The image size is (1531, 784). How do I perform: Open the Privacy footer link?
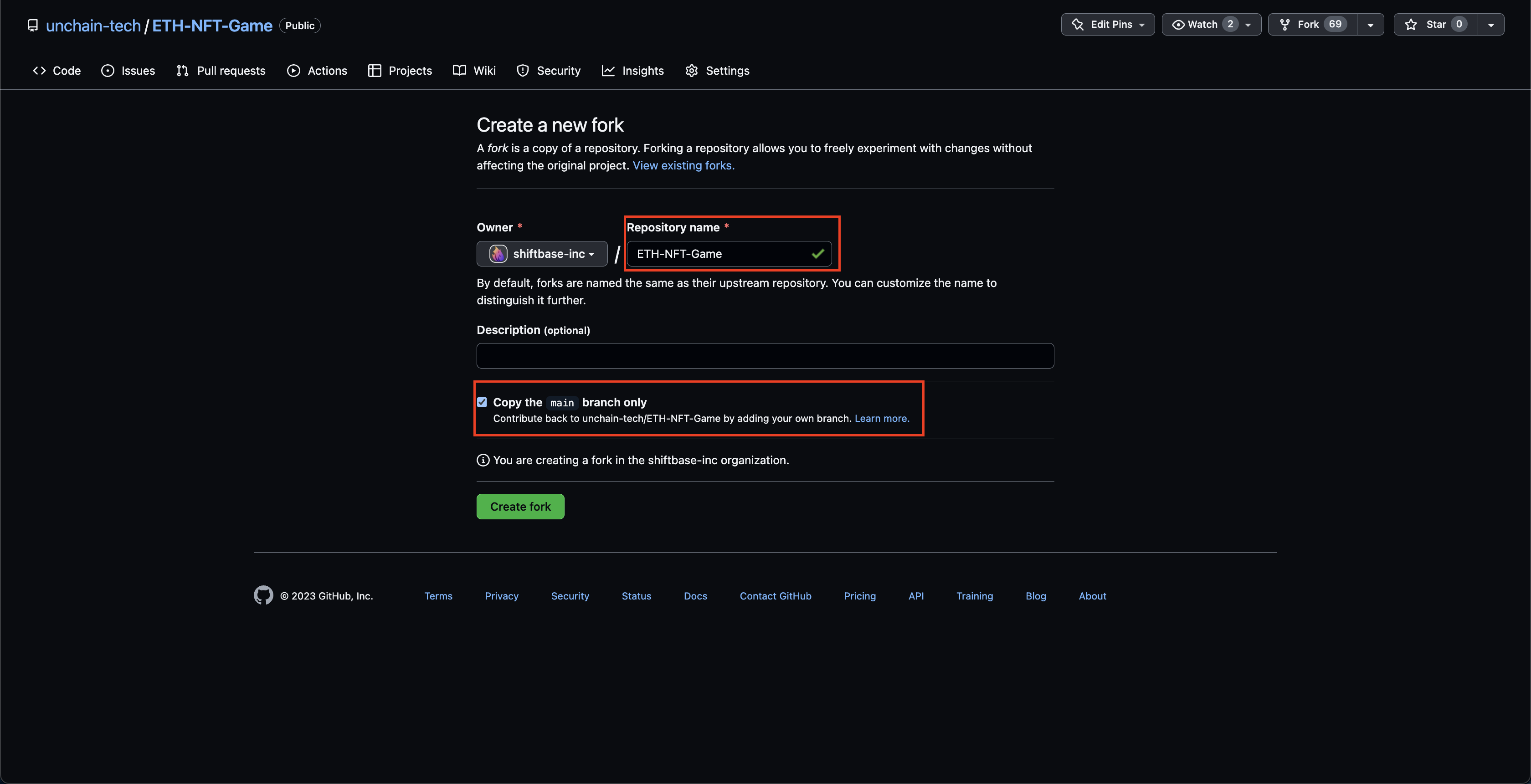coord(502,595)
